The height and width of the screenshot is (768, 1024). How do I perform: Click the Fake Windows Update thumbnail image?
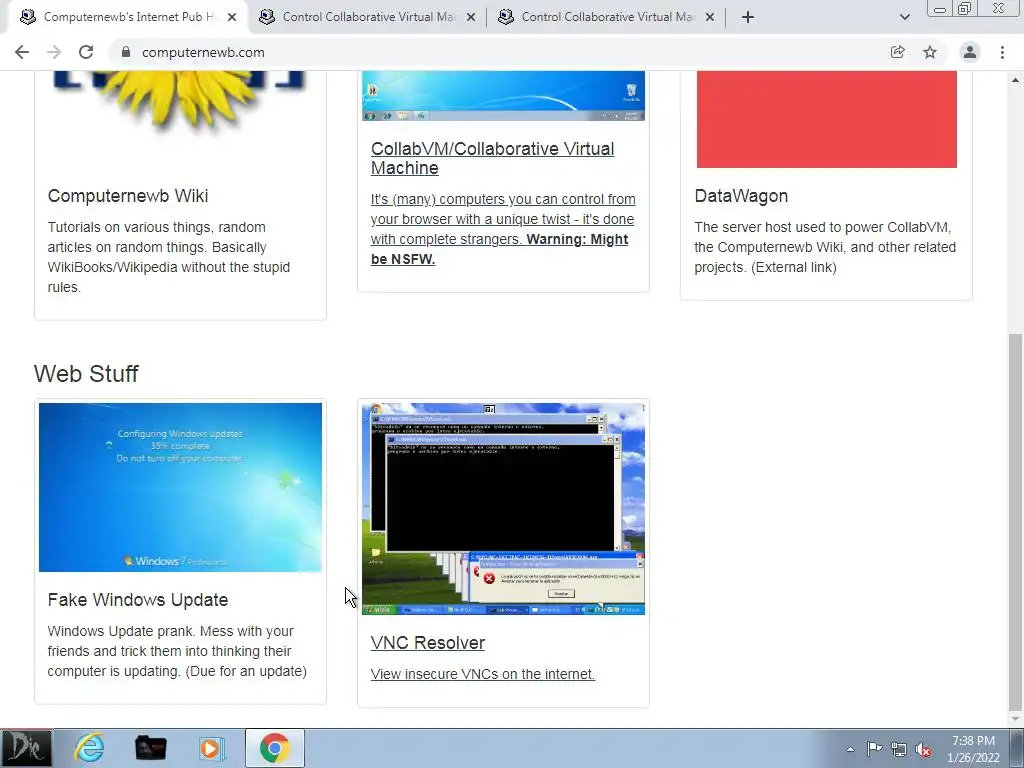[180, 487]
